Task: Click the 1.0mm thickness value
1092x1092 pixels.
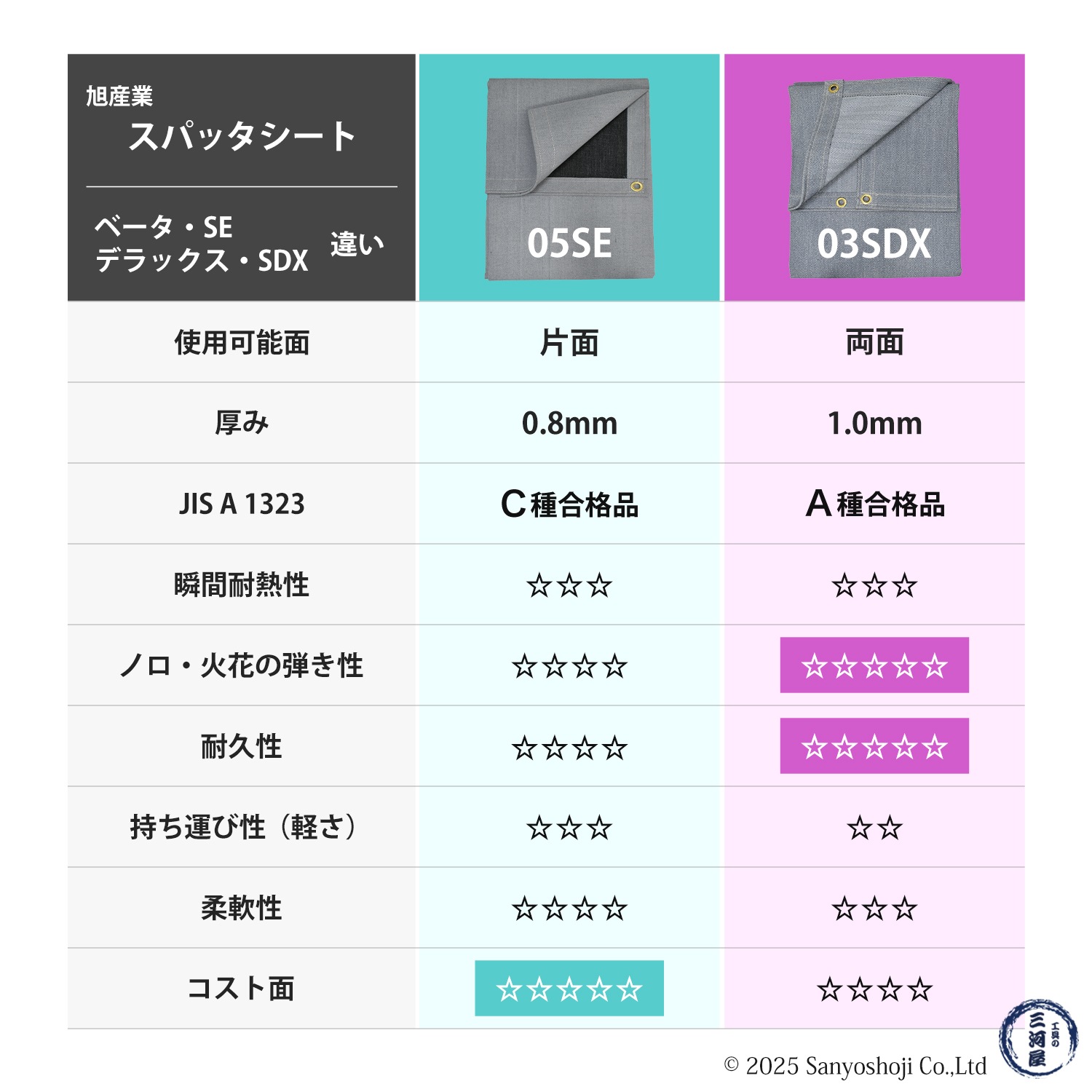Action: pyautogui.click(x=874, y=423)
